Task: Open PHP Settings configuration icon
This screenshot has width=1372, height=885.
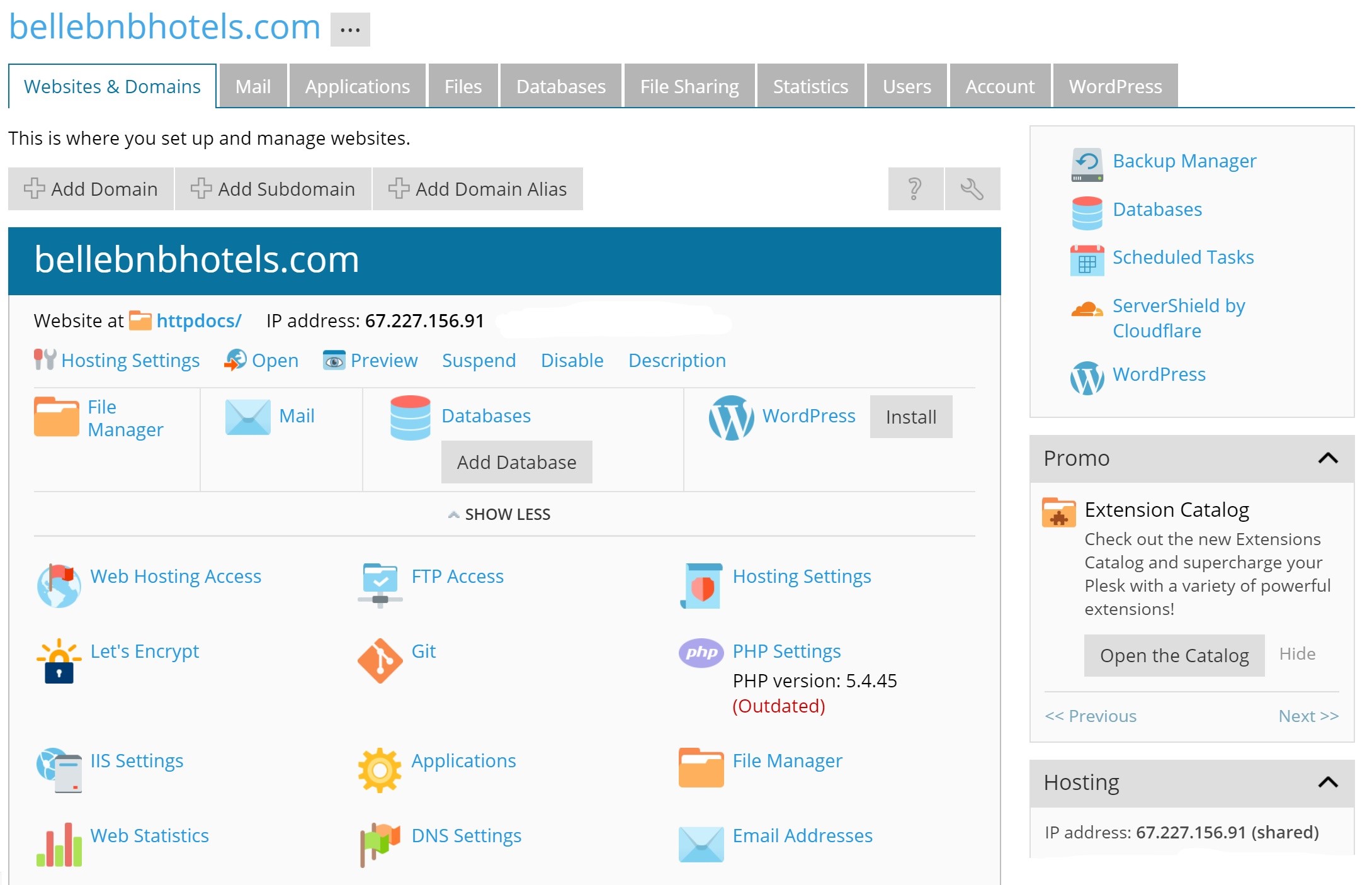Action: (x=700, y=651)
